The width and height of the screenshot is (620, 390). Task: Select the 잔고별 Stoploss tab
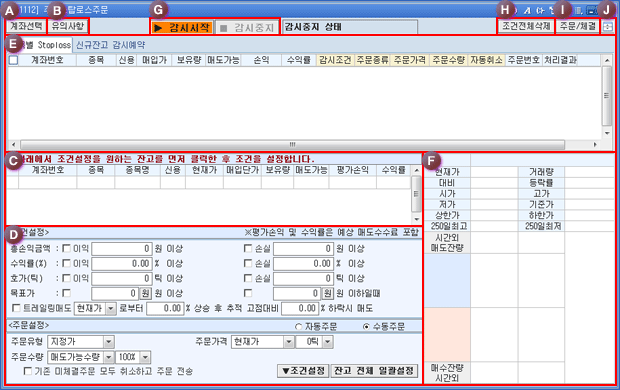click(x=44, y=45)
